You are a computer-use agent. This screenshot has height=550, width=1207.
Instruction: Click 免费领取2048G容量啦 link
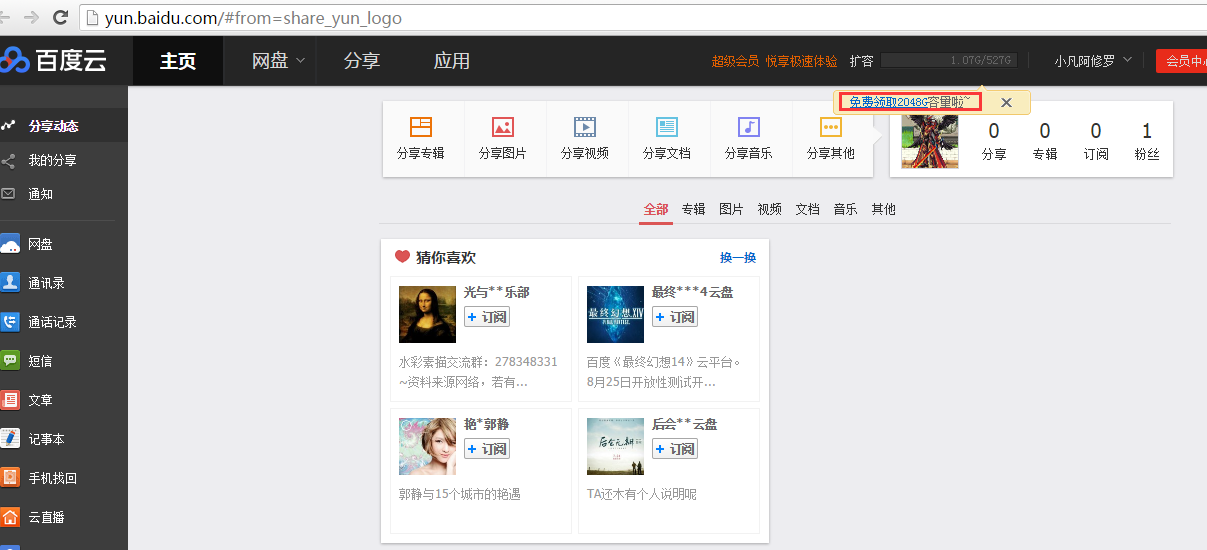click(910, 102)
